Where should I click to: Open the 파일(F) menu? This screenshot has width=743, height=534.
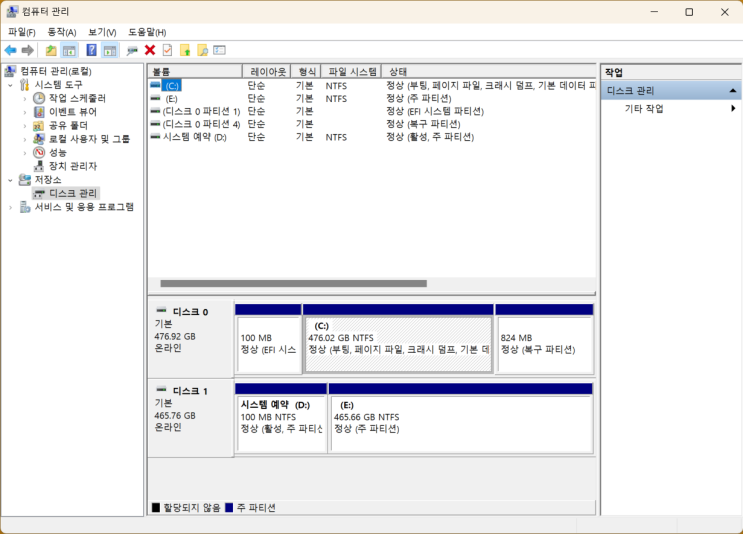click(22, 32)
